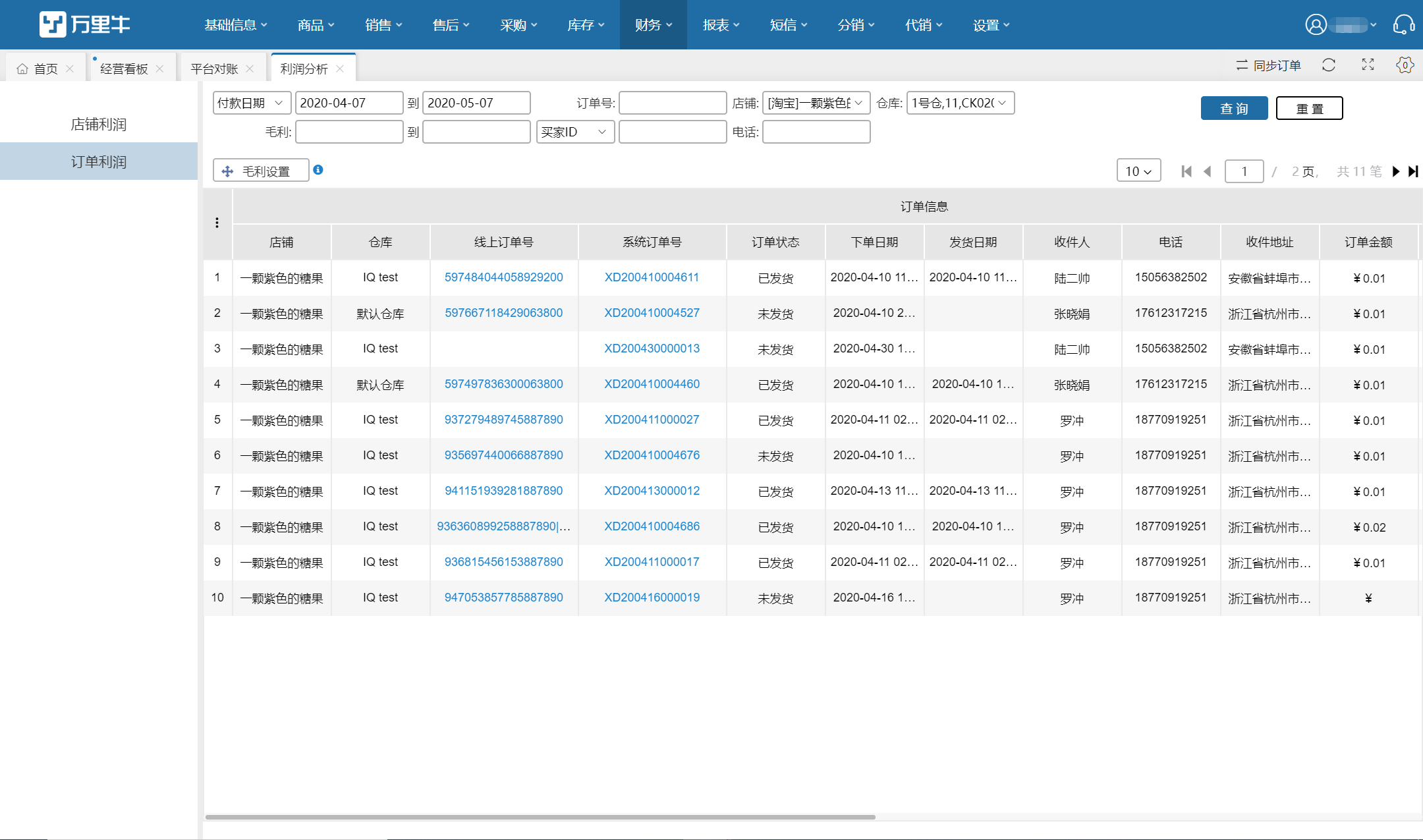The width and height of the screenshot is (1423, 840).
Task: Open online order 937279489745887890
Action: pyautogui.click(x=504, y=420)
